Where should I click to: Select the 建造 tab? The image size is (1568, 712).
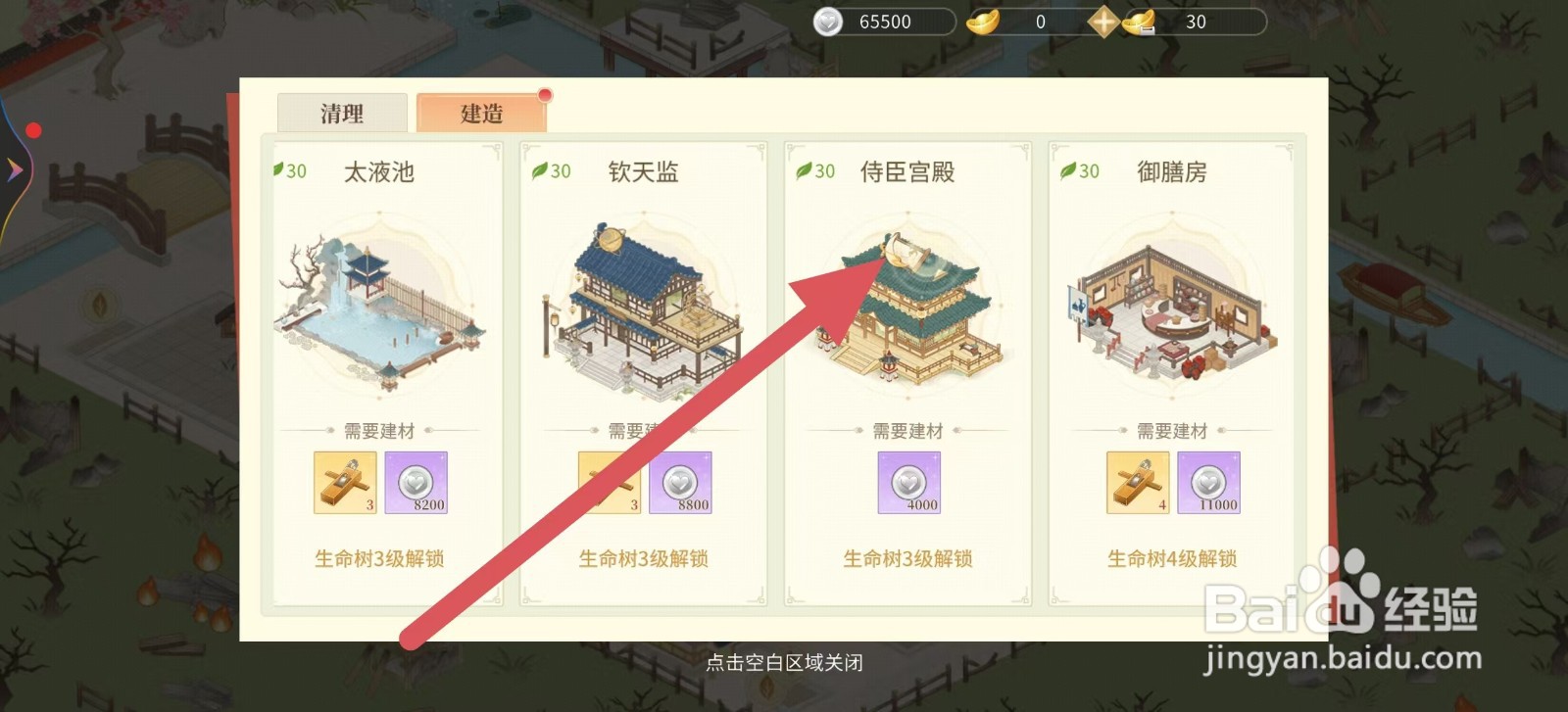point(481,113)
